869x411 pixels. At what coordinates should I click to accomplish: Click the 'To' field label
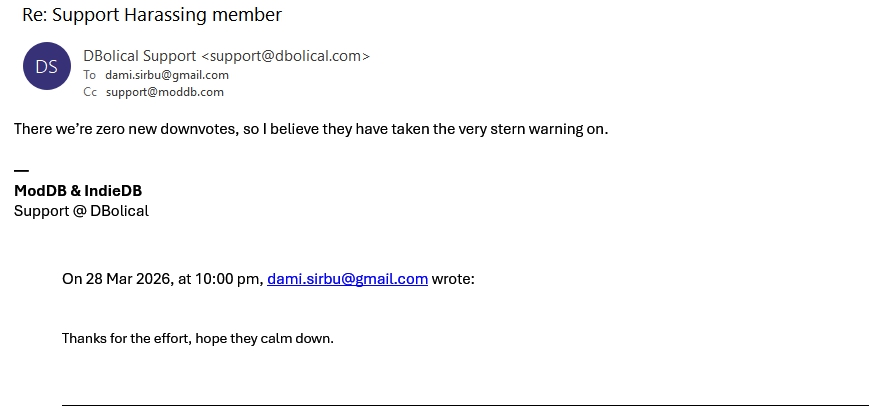click(89, 75)
